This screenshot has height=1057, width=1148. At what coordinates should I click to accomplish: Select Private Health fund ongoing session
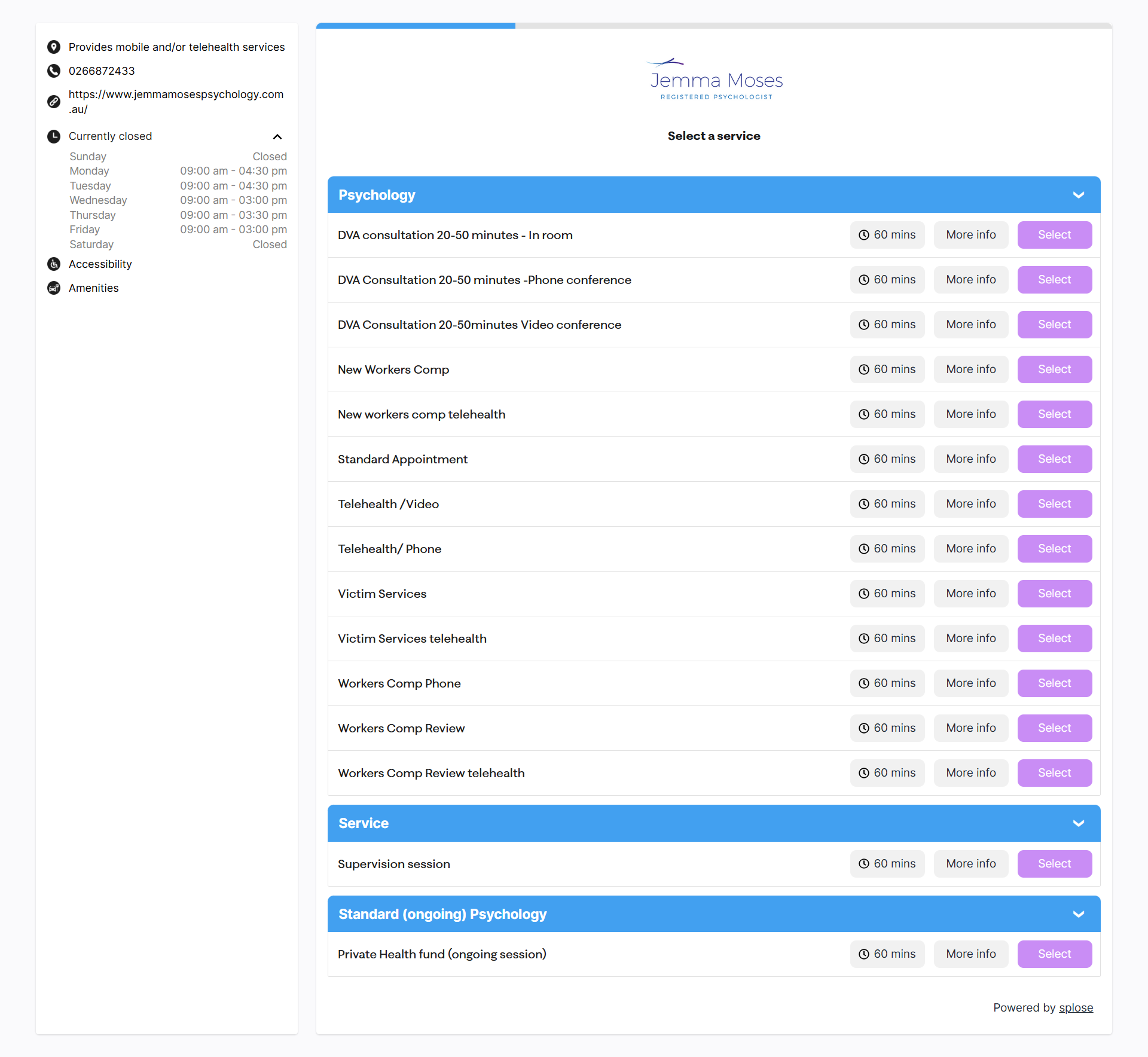tap(1054, 954)
